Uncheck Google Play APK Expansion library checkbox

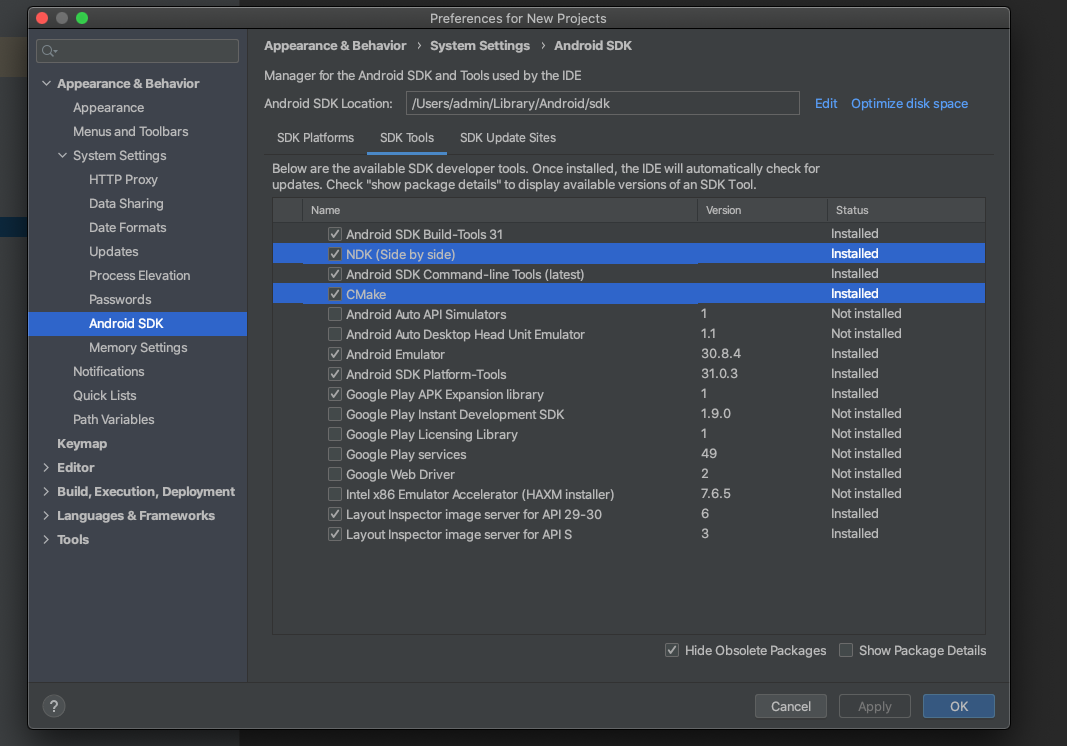click(x=335, y=394)
